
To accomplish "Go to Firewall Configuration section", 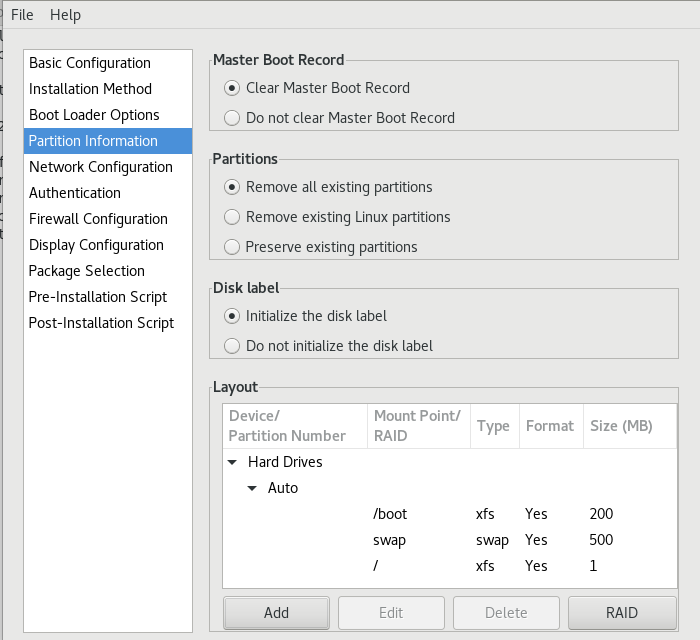I will [108, 219].
